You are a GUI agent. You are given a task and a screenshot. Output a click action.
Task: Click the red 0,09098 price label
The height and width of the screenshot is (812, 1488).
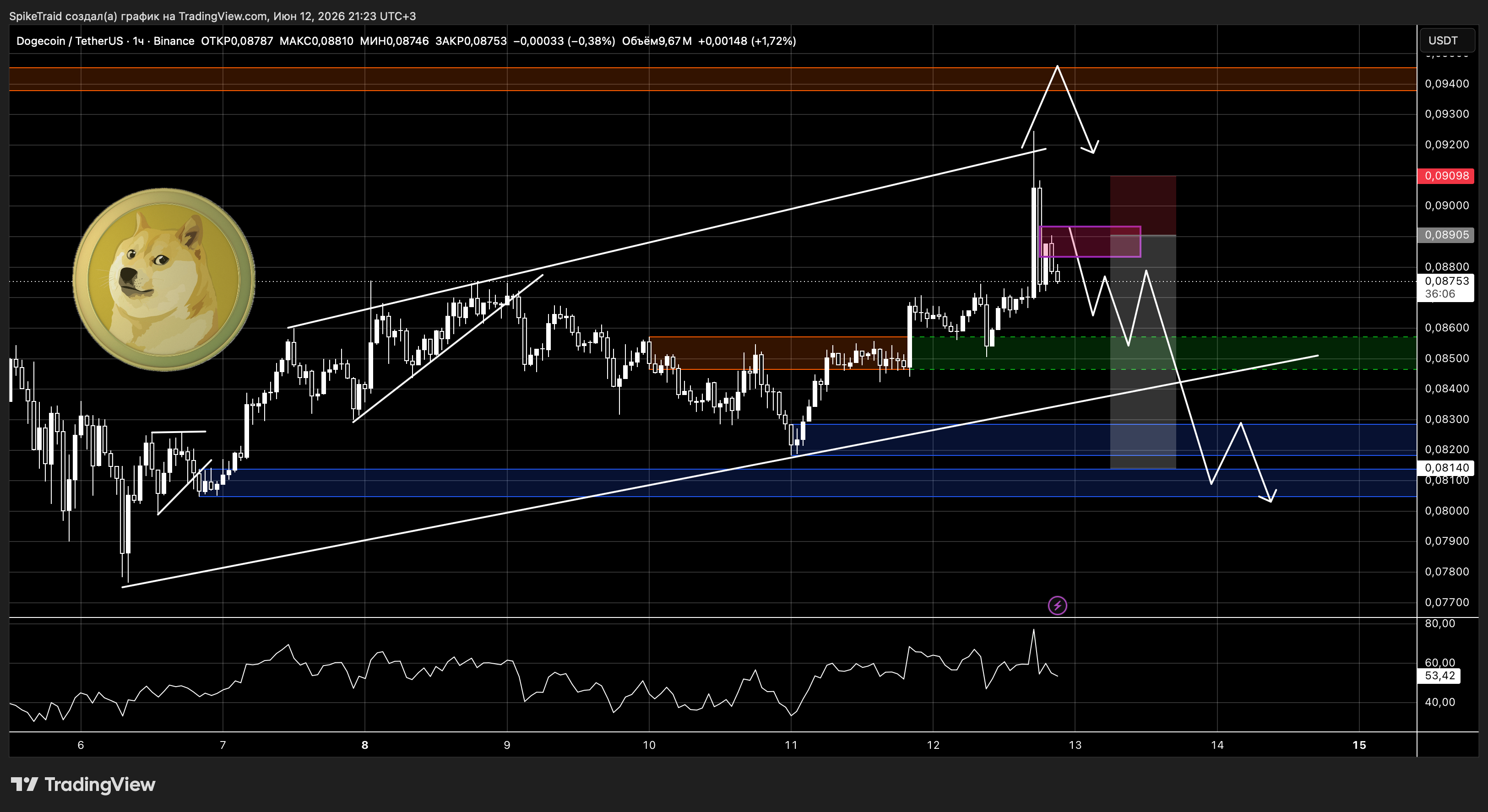point(1446,176)
